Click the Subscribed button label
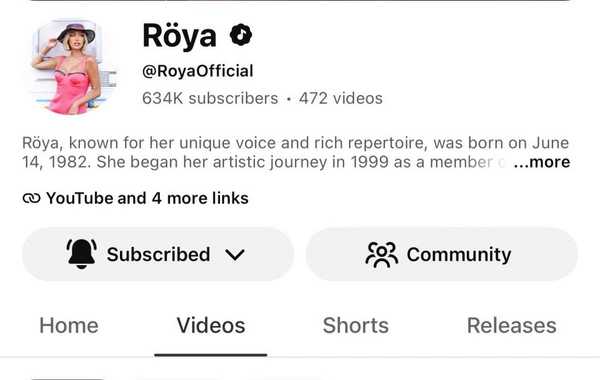This screenshot has width=600, height=380. [158, 254]
